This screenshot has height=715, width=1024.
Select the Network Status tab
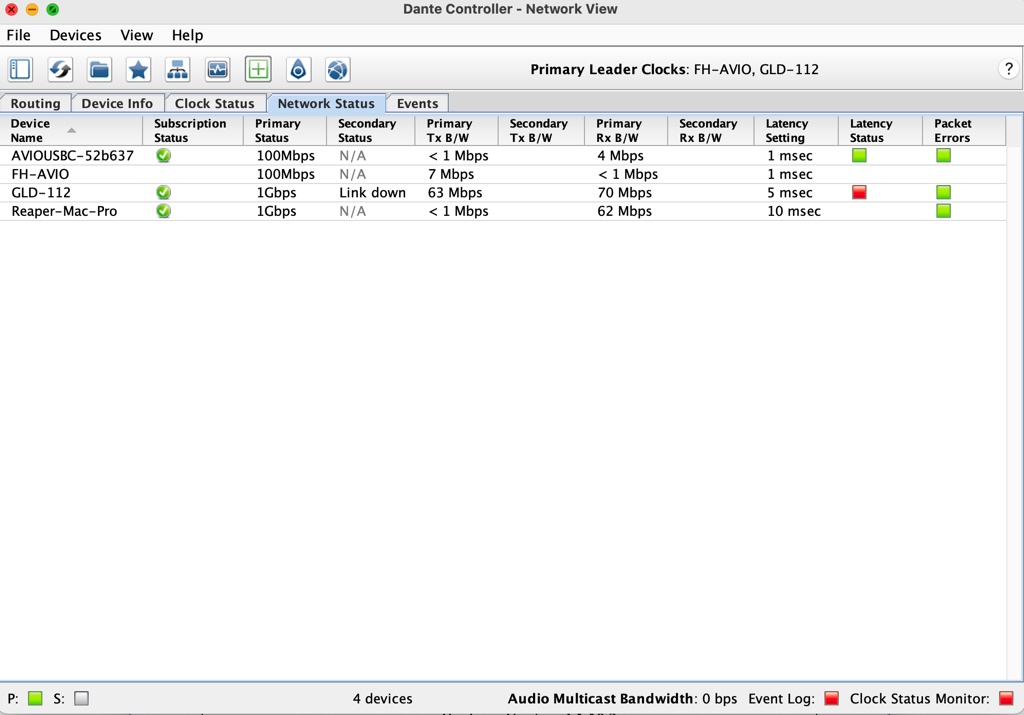tap(326, 103)
